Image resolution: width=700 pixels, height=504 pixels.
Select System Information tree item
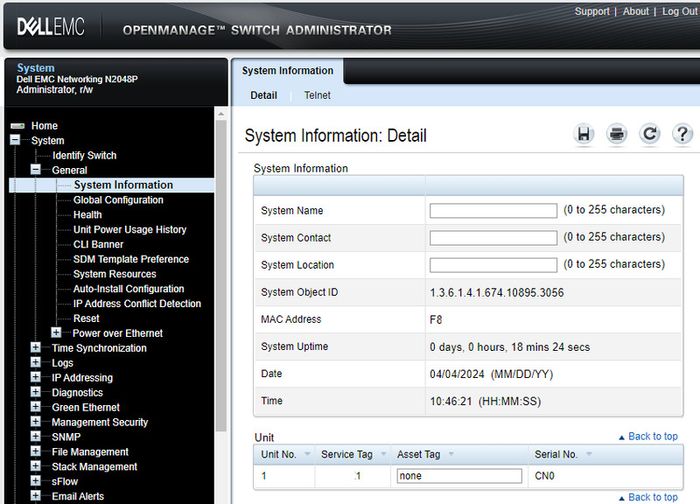(x=123, y=185)
